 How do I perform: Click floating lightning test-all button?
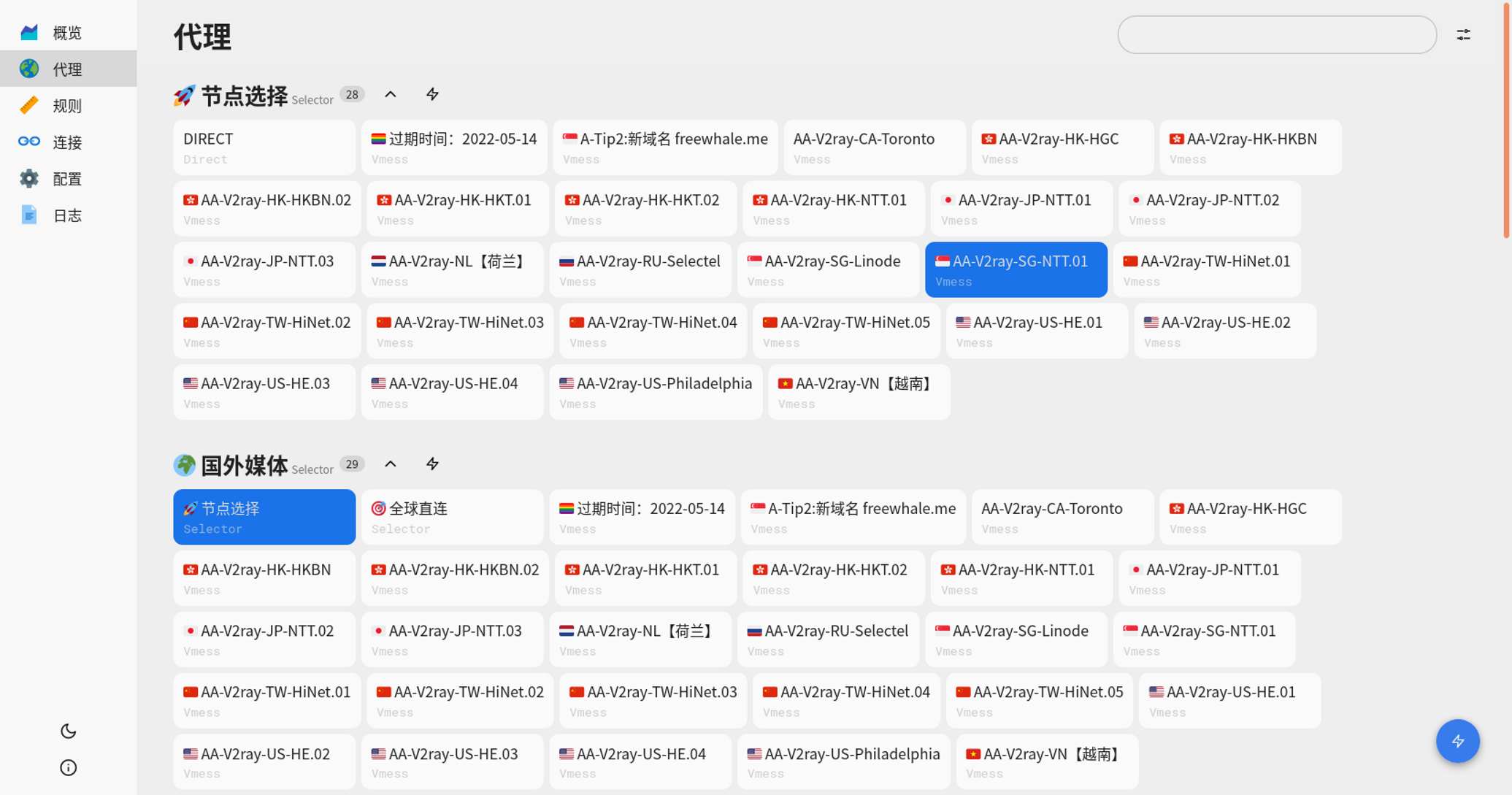coord(1457,741)
